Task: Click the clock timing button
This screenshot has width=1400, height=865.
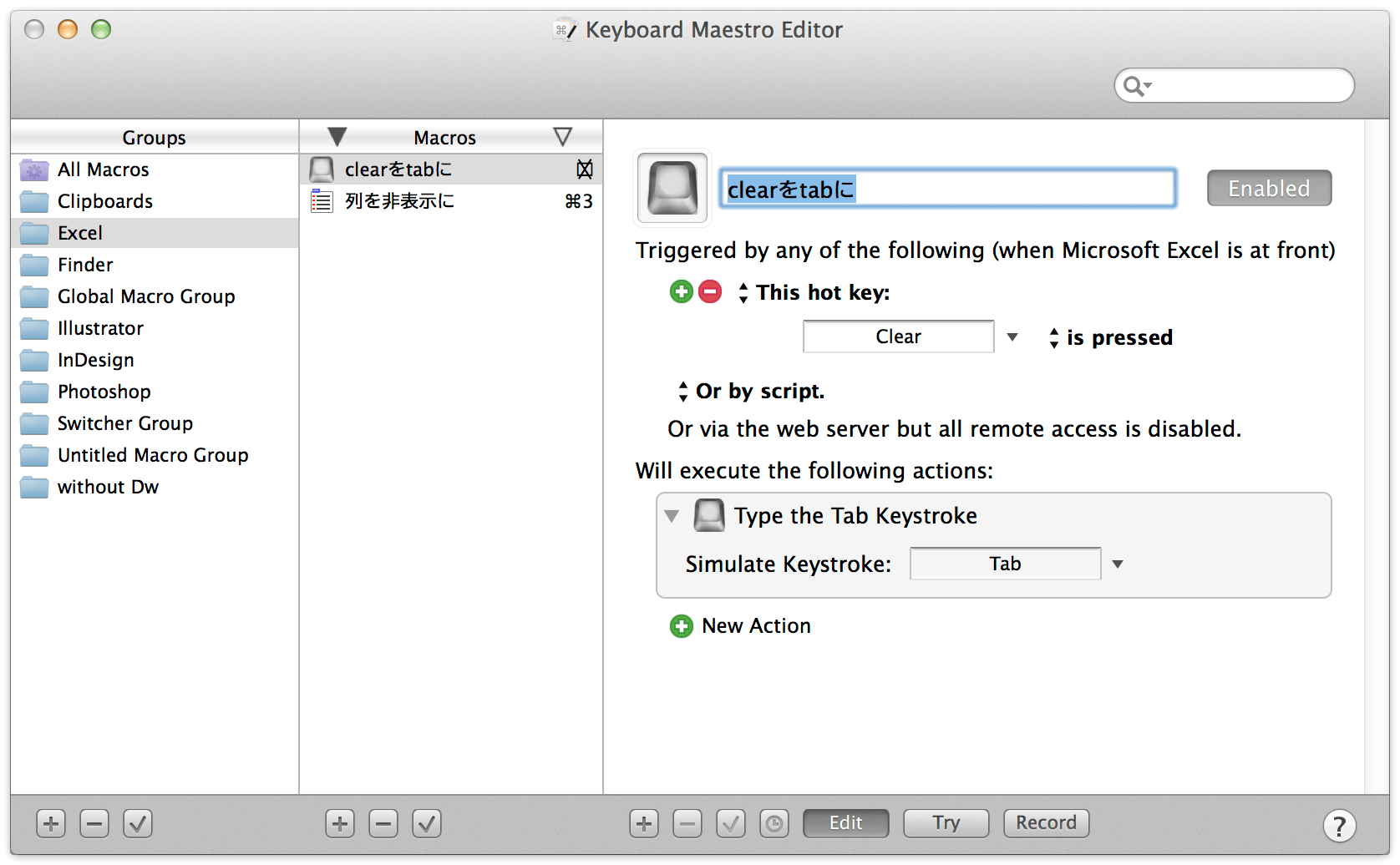Action: point(774,824)
